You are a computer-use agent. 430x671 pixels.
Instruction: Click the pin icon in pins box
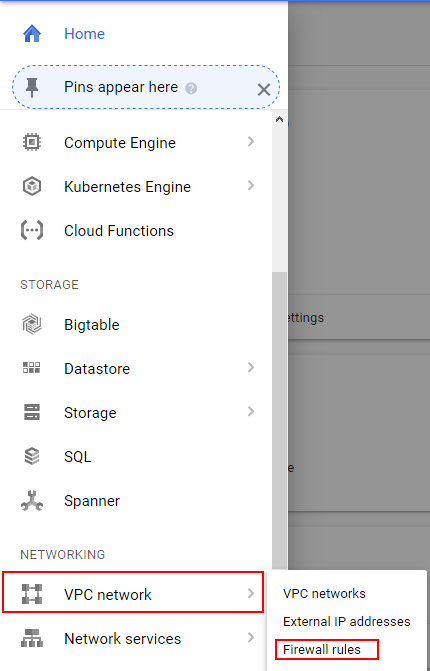[32, 87]
